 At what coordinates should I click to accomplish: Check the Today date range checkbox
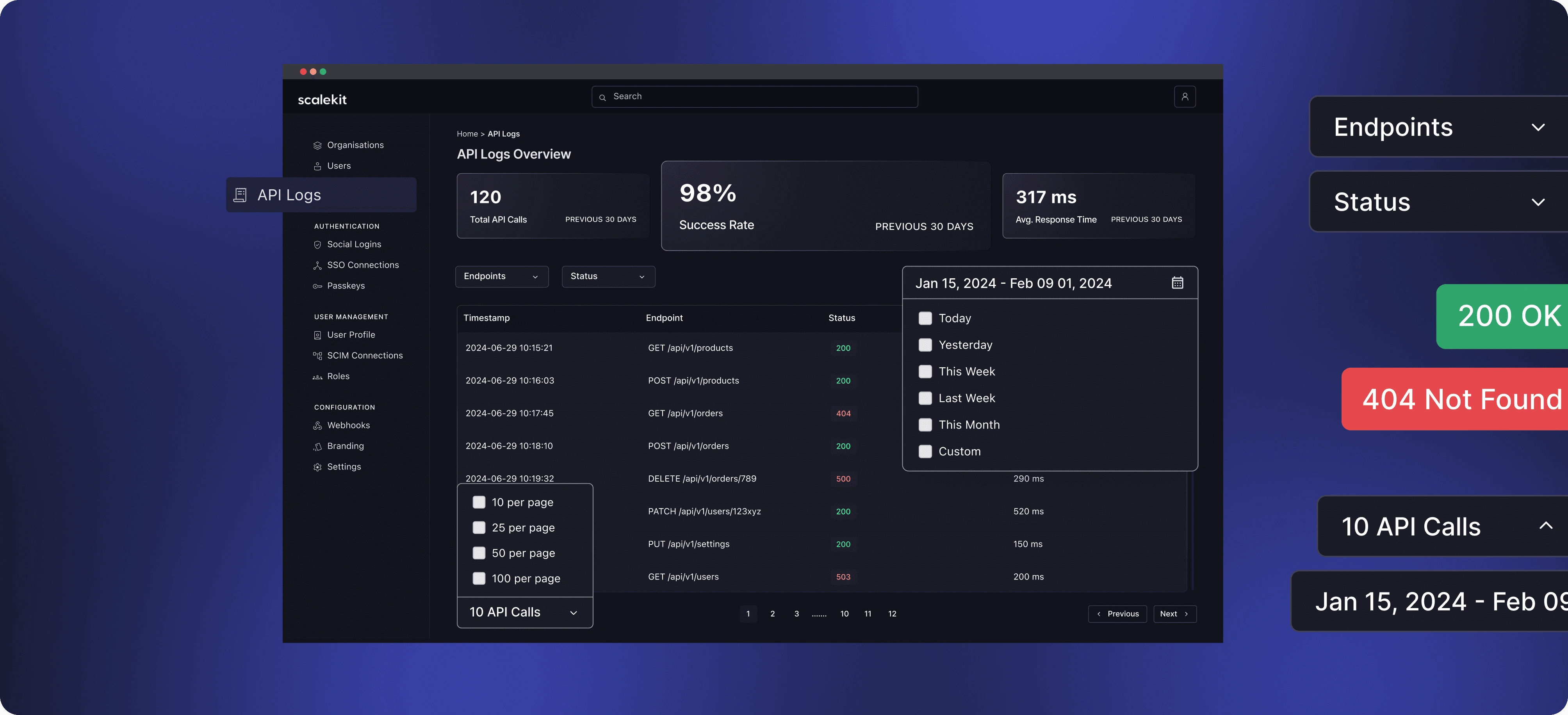(925, 318)
